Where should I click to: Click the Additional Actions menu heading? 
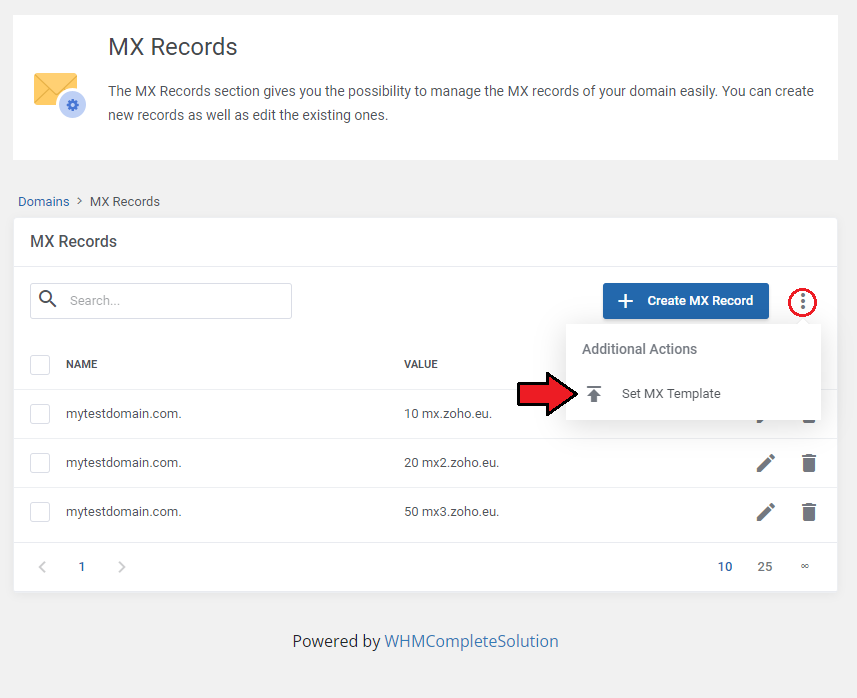(x=639, y=349)
